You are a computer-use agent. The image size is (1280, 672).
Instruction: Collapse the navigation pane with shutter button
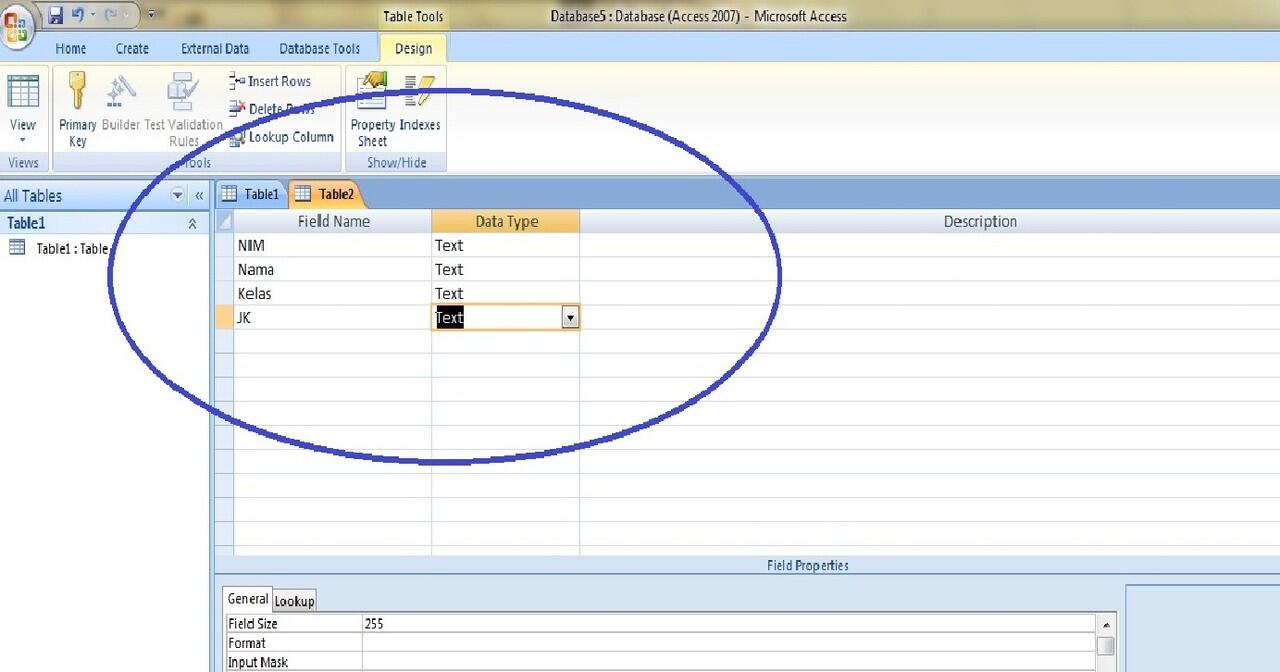199,195
